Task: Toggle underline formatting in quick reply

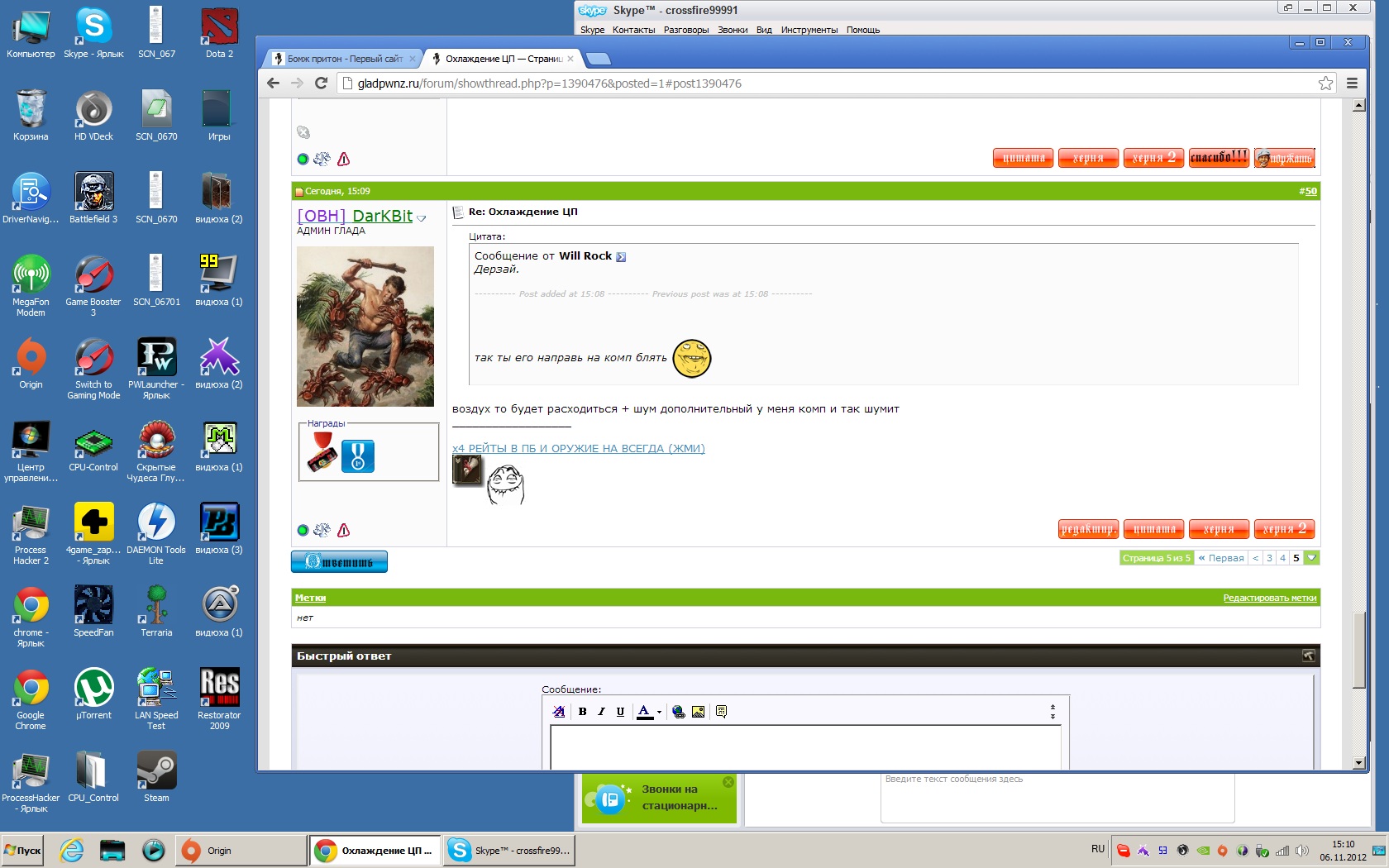Action: click(x=620, y=712)
